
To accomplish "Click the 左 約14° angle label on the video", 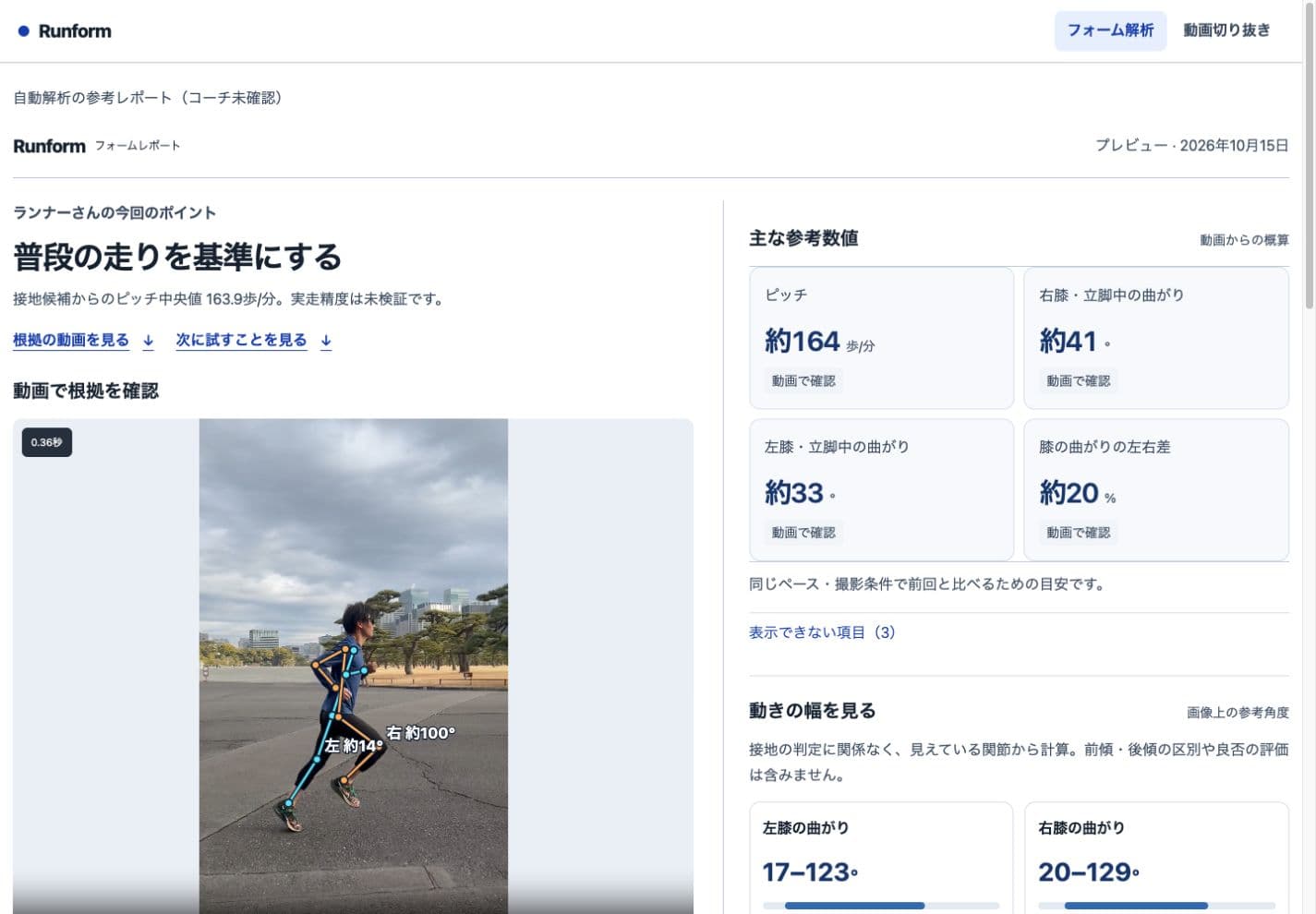I will coord(353,746).
